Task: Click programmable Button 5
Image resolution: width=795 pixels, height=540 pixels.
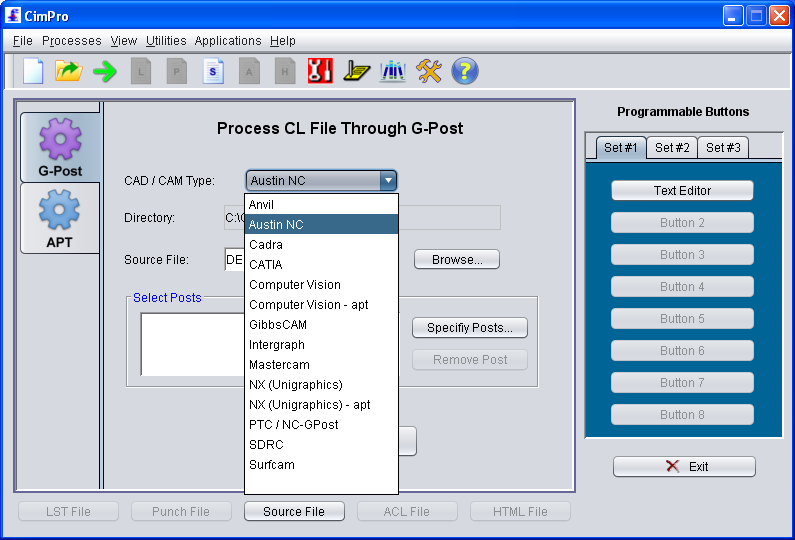Action: tap(682, 318)
